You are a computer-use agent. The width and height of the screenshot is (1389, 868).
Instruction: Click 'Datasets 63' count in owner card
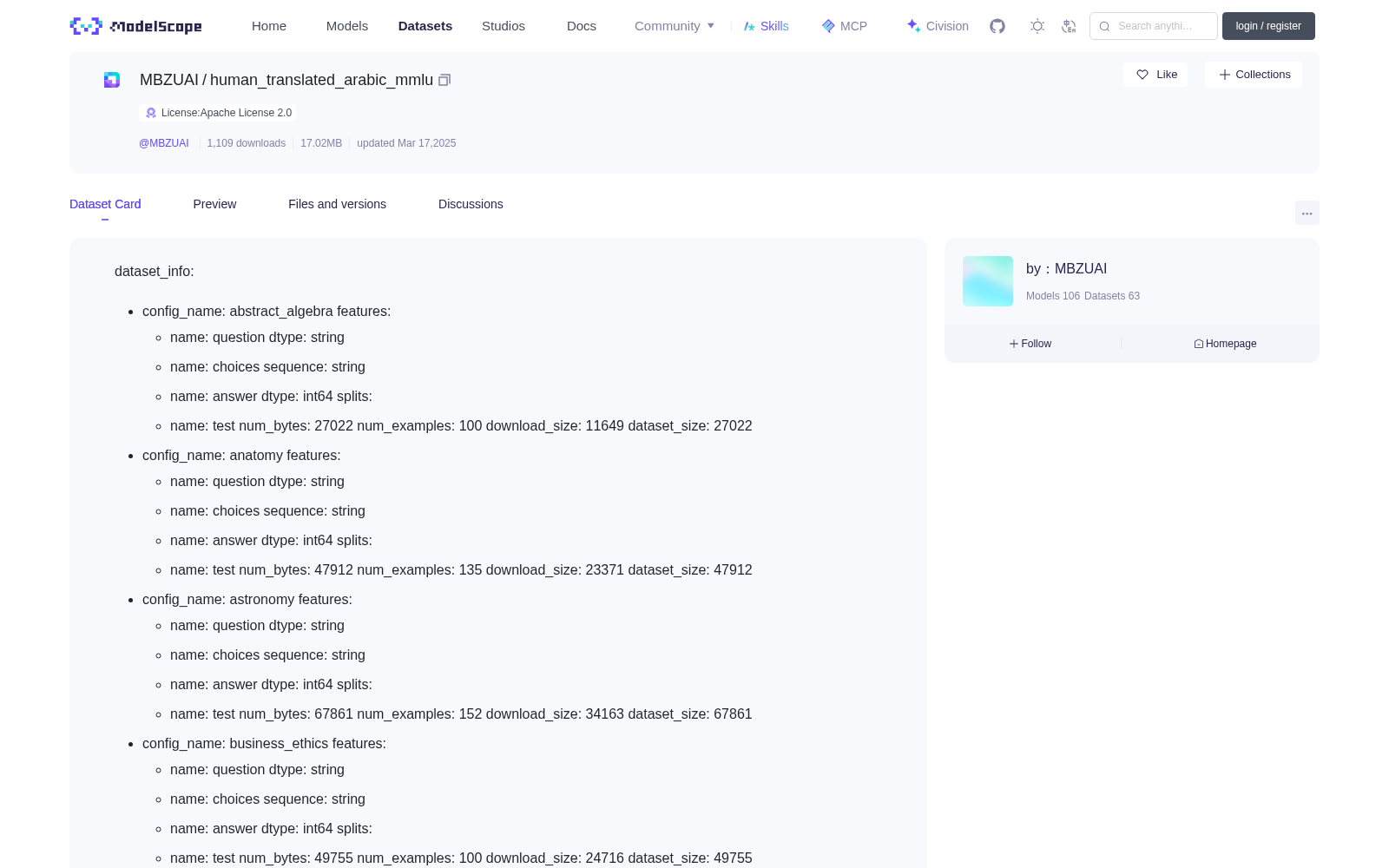(x=1112, y=296)
